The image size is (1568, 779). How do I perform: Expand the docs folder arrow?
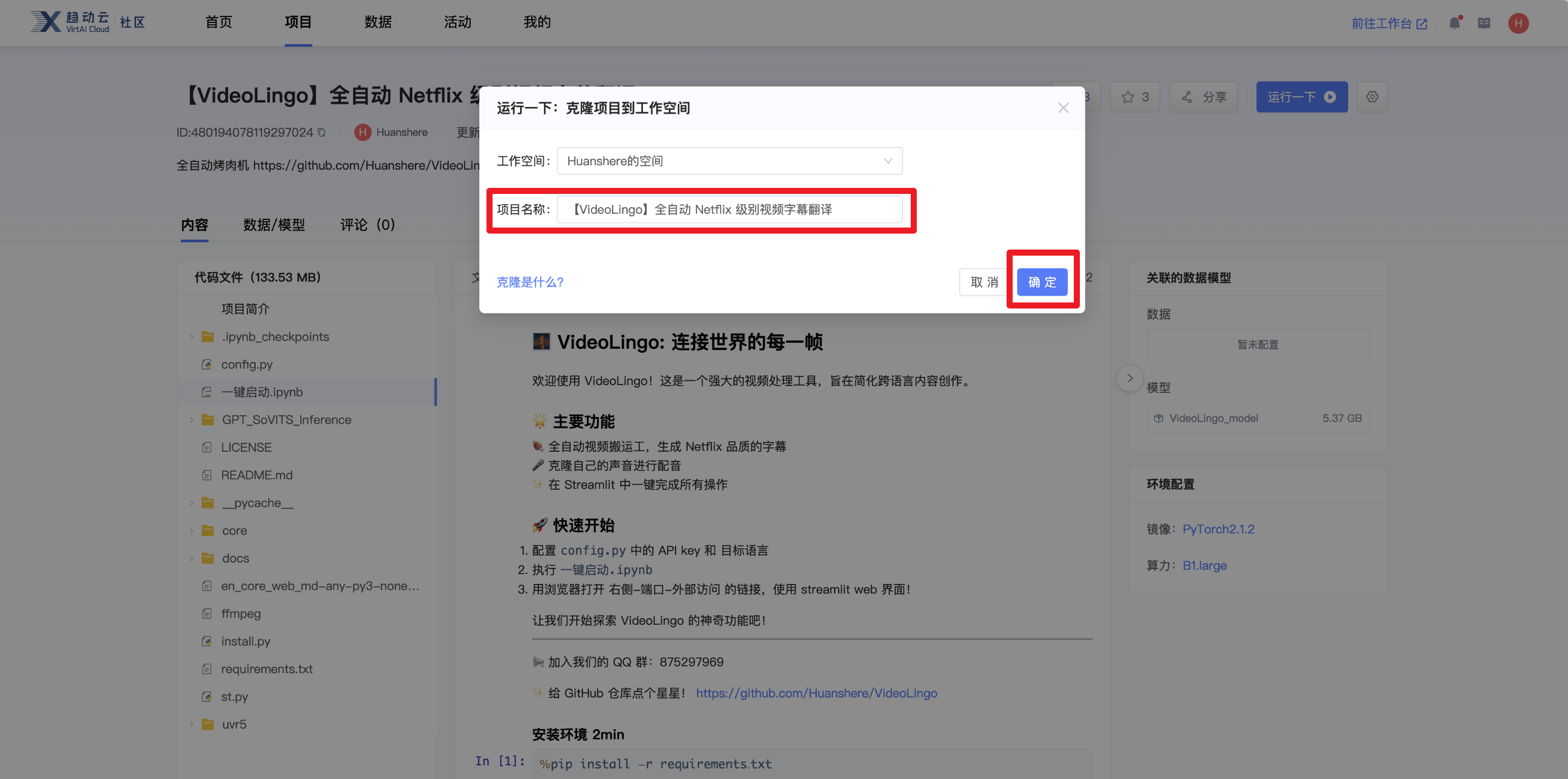point(191,558)
